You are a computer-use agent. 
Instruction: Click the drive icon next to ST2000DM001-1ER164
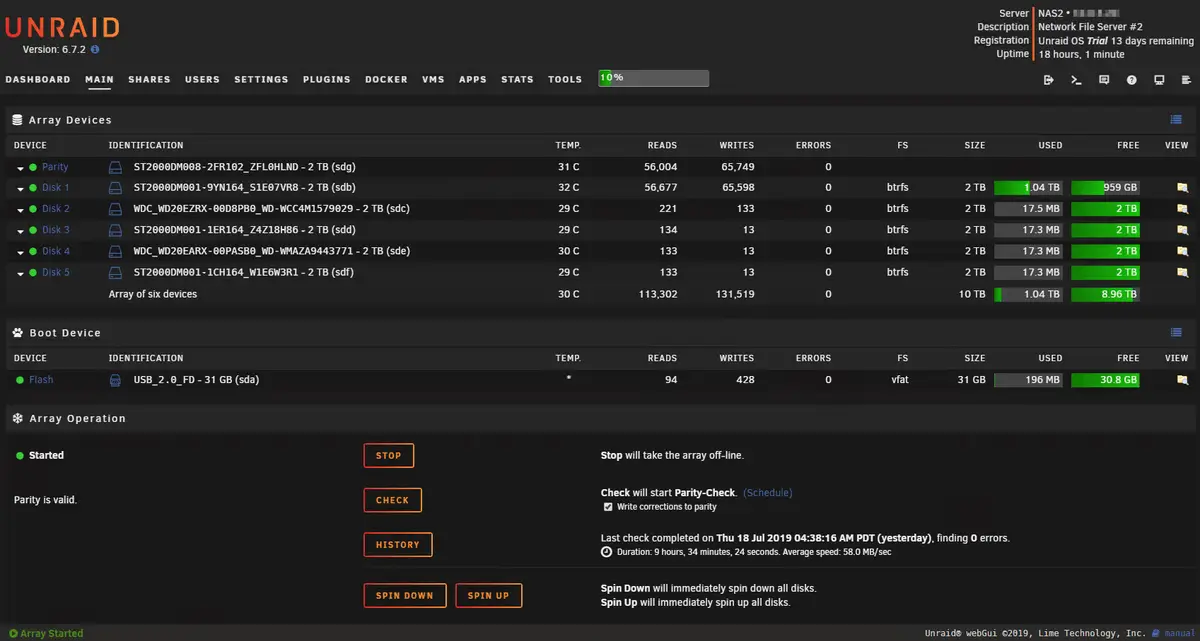115,230
